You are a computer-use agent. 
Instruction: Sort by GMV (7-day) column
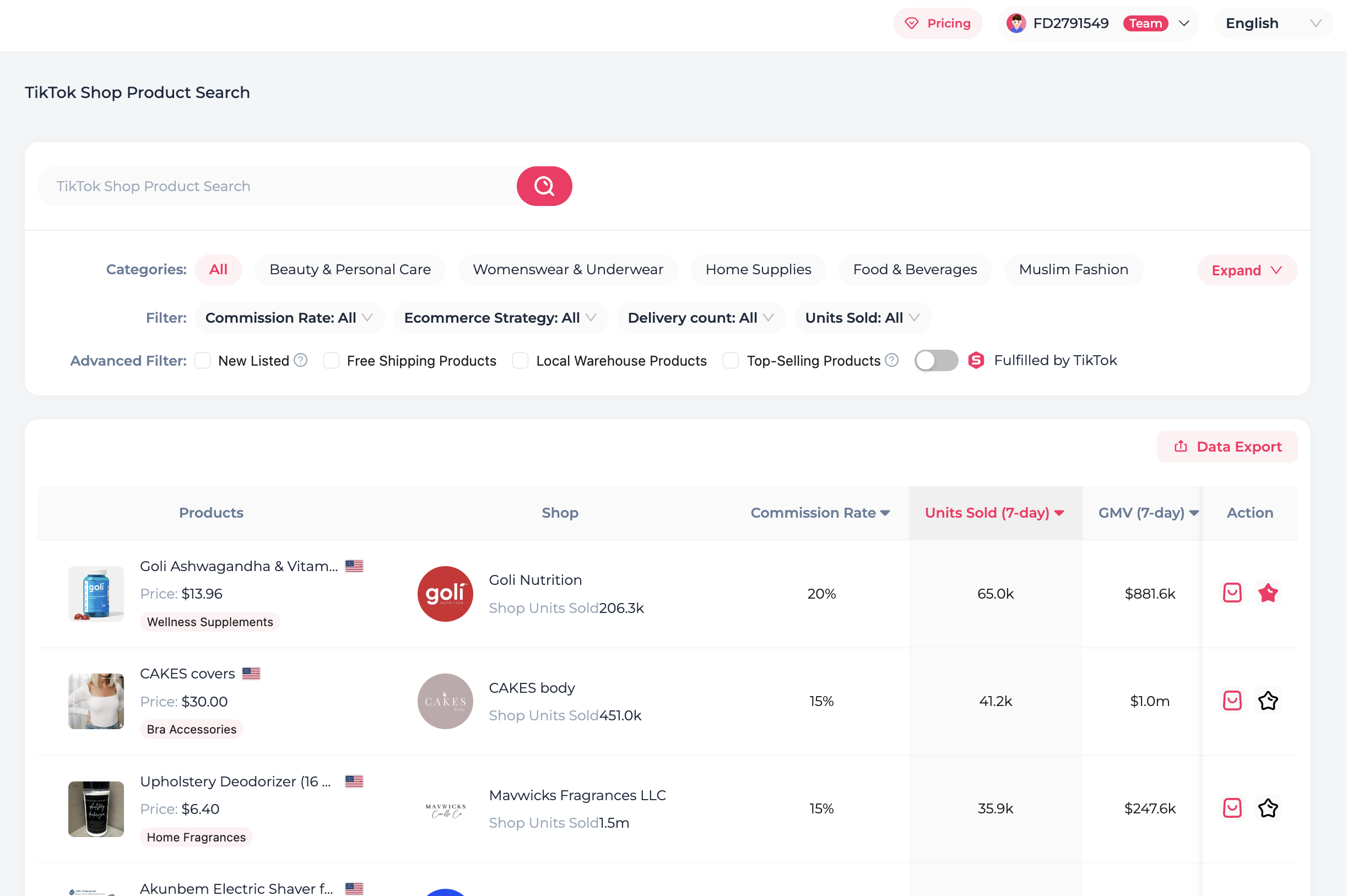click(1148, 513)
